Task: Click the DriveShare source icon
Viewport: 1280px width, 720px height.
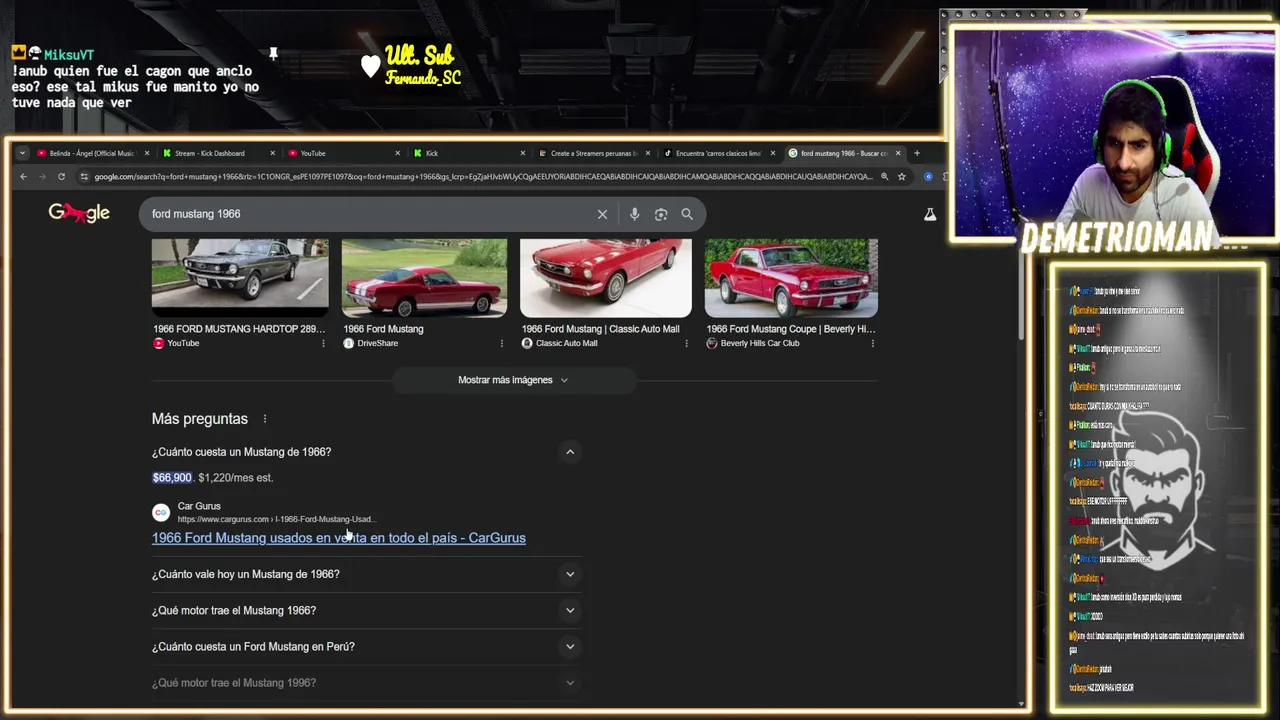Action: point(348,343)
